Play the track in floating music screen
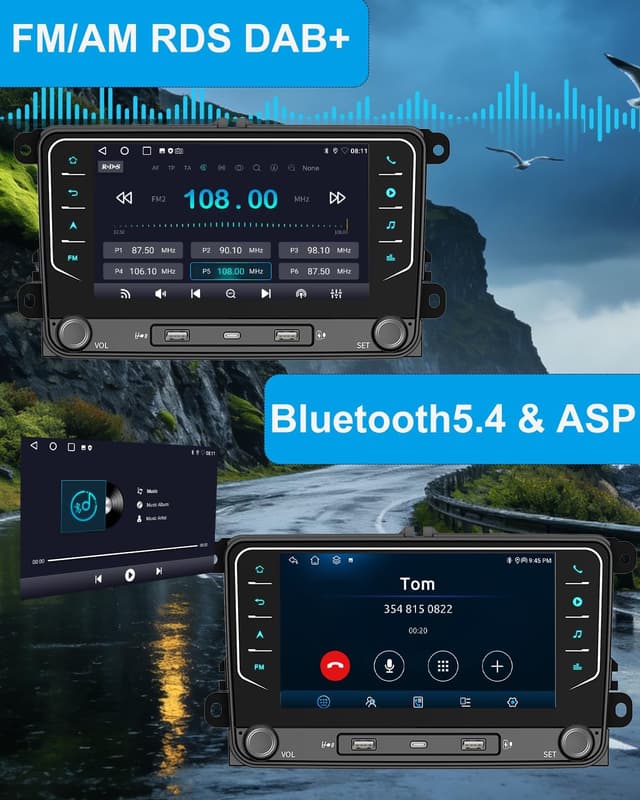Viewport: 640px width, 800px height. (130, 575)
